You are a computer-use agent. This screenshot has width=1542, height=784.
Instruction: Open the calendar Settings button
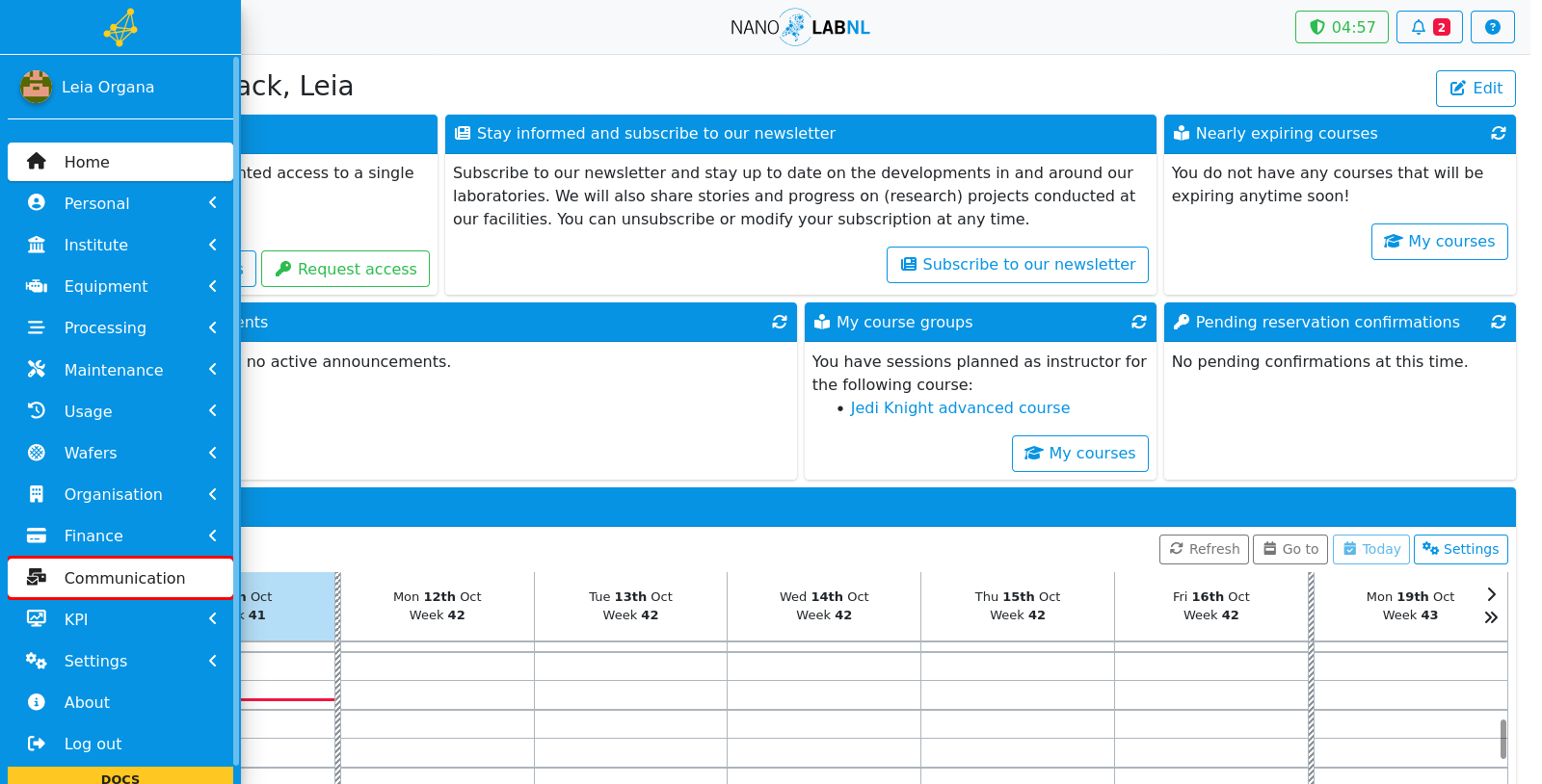1461,549
